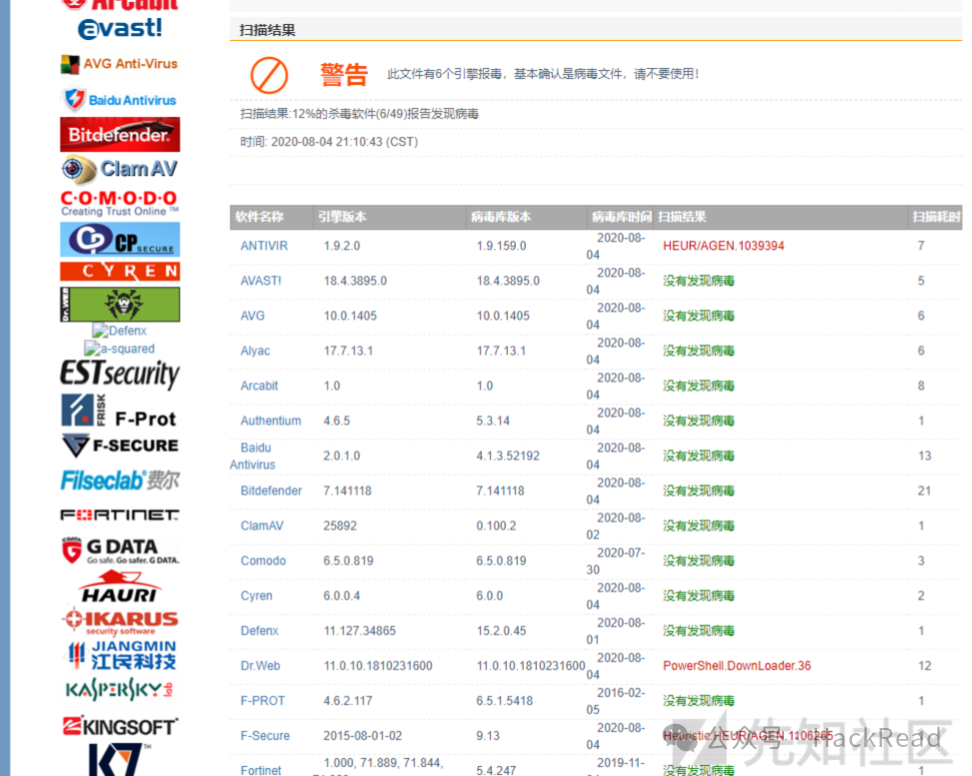Click the Filseclab logo

[120, 480]
